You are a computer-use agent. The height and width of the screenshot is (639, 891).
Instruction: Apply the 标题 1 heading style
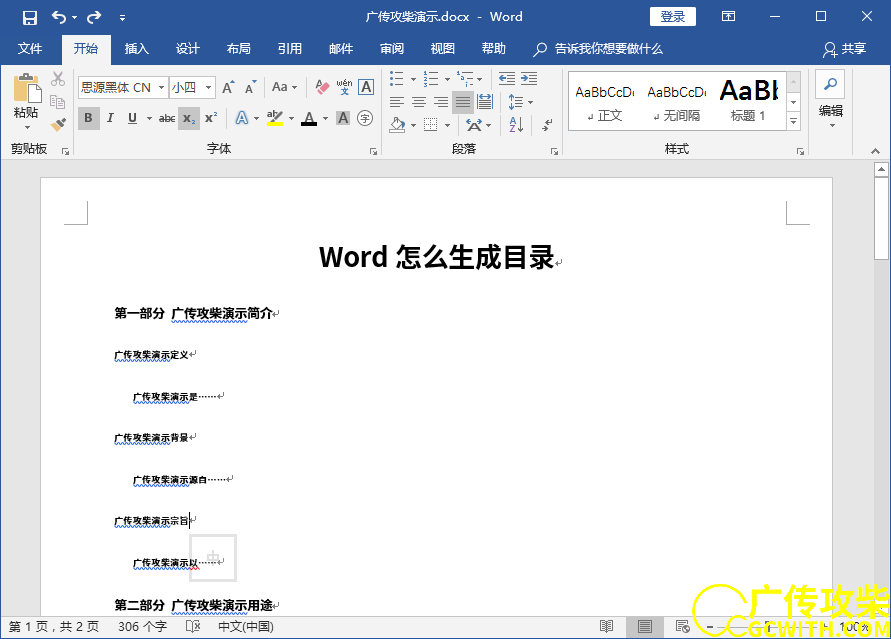pos(749,102)
